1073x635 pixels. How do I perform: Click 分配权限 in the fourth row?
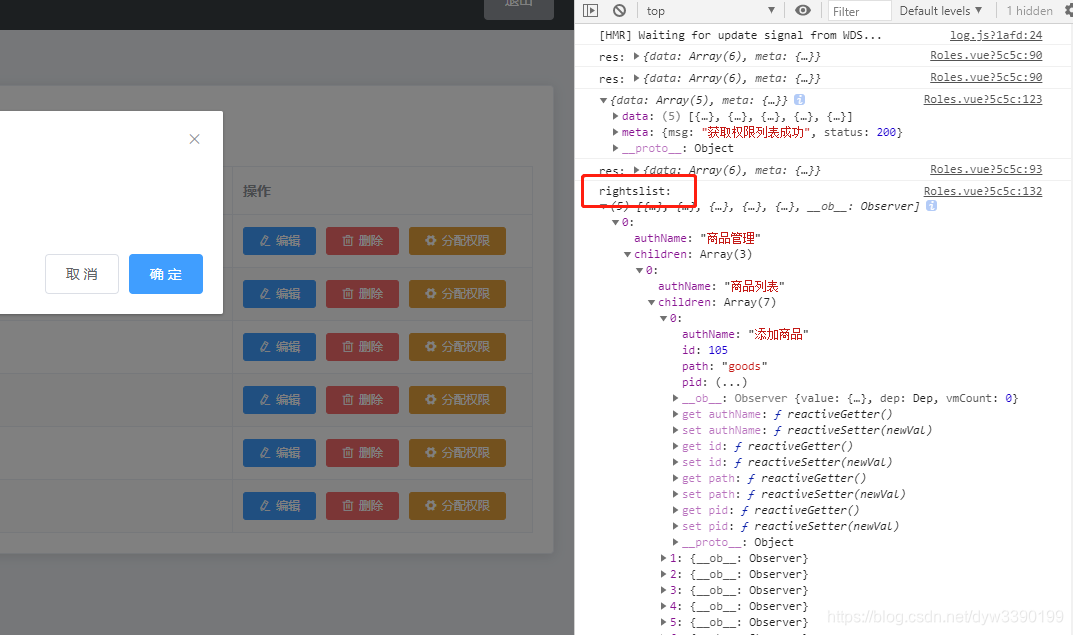[457, 400]
